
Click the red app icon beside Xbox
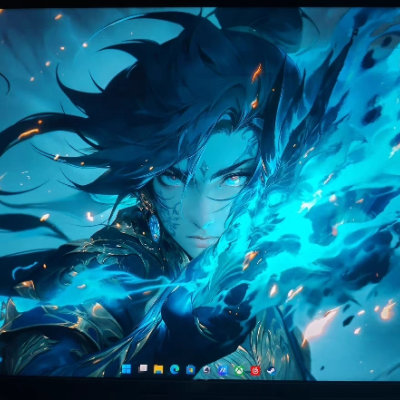255,370
